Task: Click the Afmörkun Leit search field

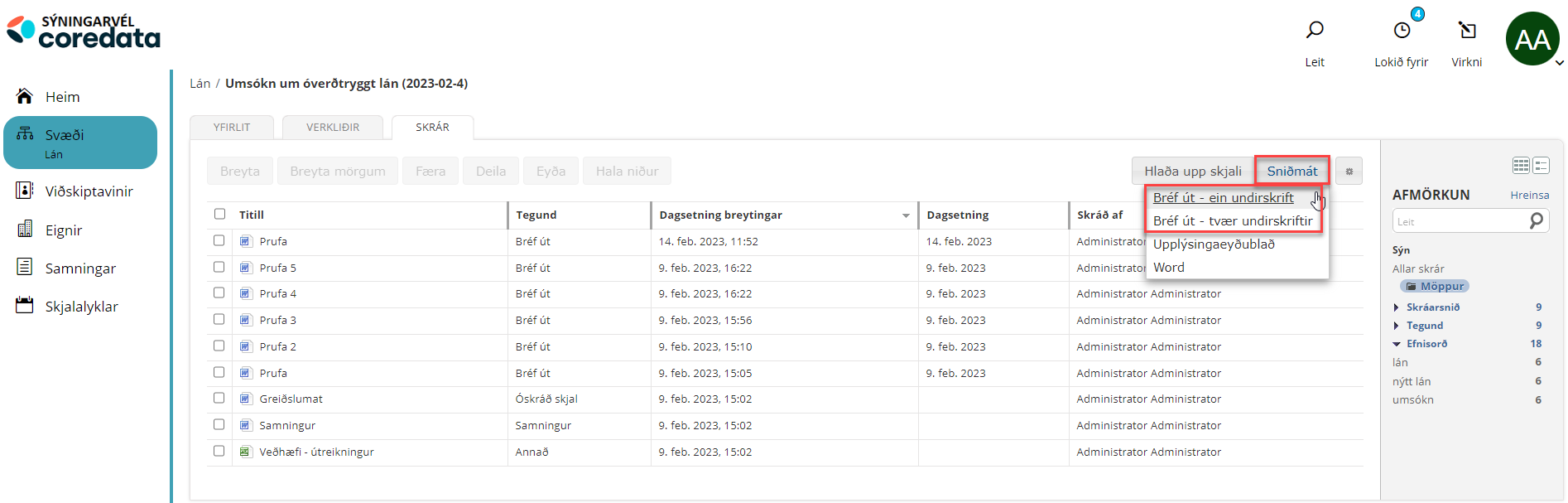Action: click(1460, 221)
